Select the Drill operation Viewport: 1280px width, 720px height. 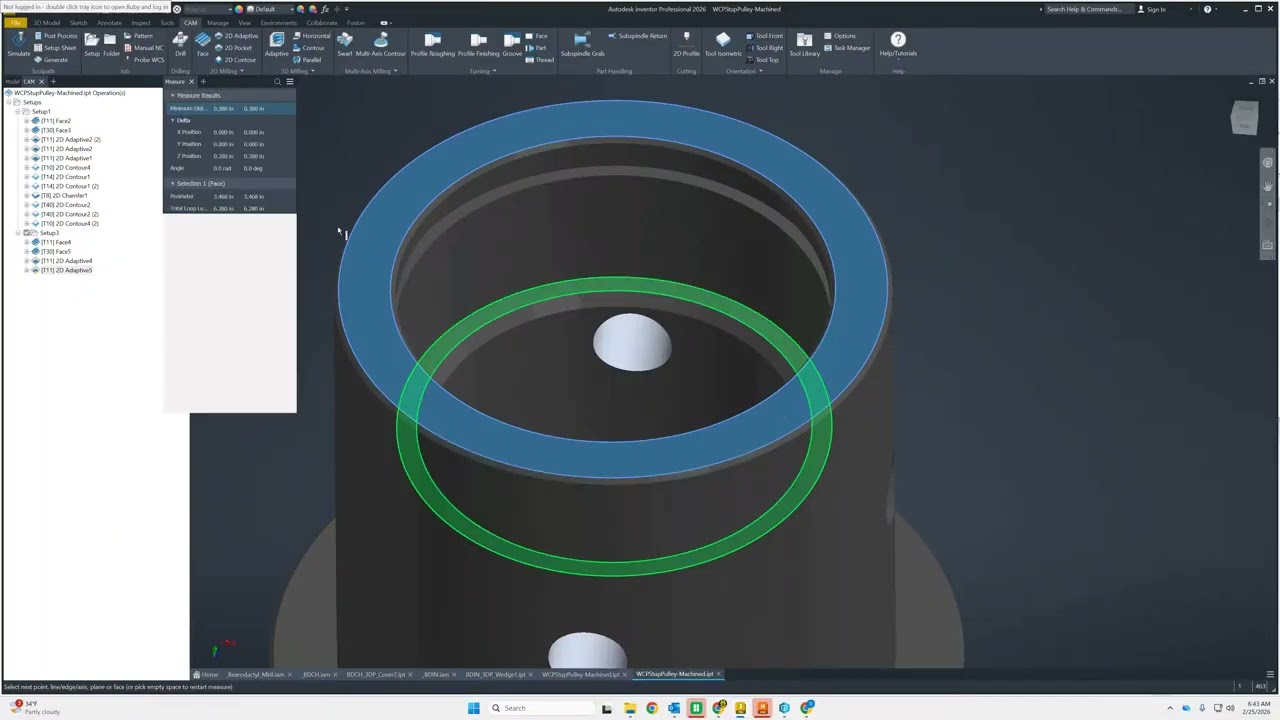180,43
